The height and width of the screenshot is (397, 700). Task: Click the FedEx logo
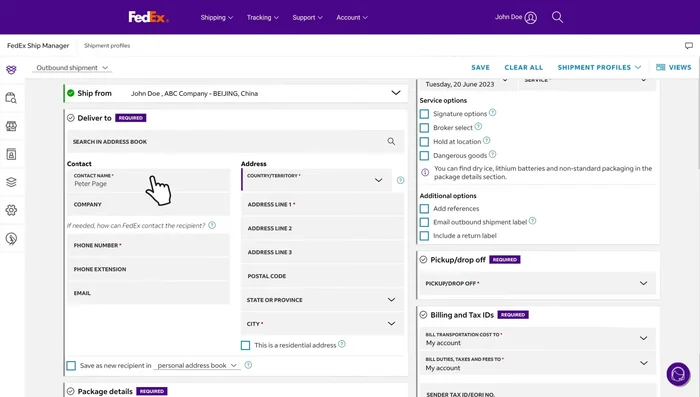pyautogui.click(x=148, y=17)
